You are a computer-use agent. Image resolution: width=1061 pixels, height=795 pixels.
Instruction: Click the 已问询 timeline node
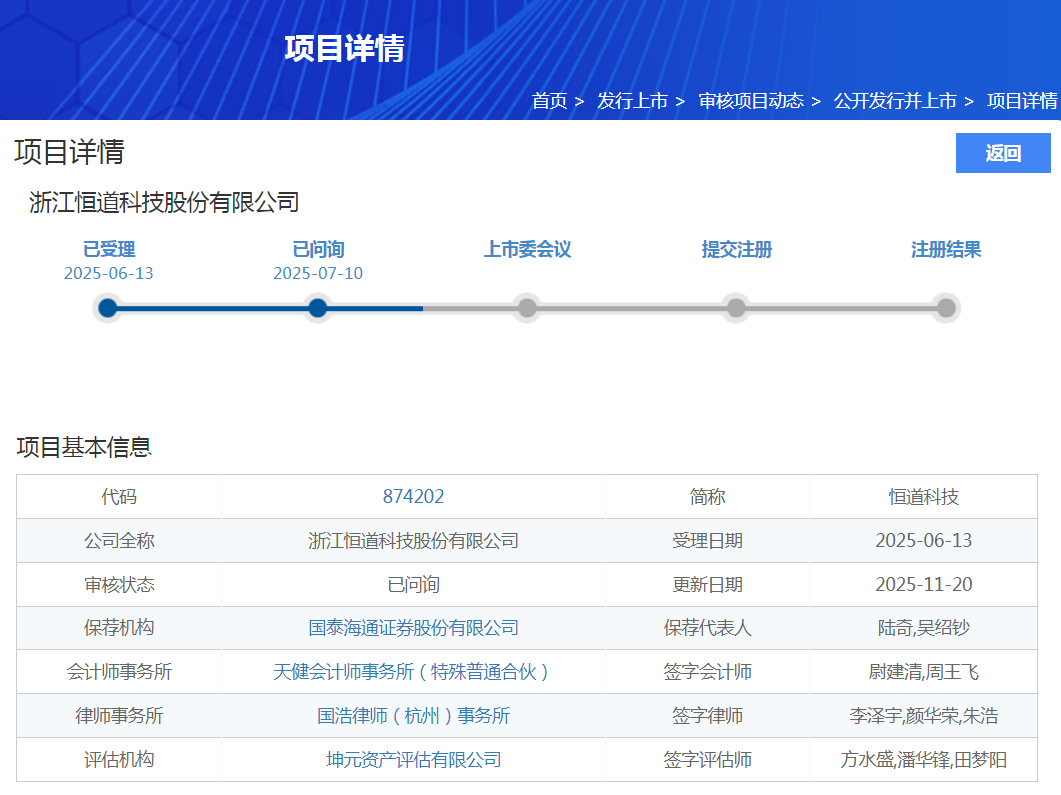click(x=318, y=308)
